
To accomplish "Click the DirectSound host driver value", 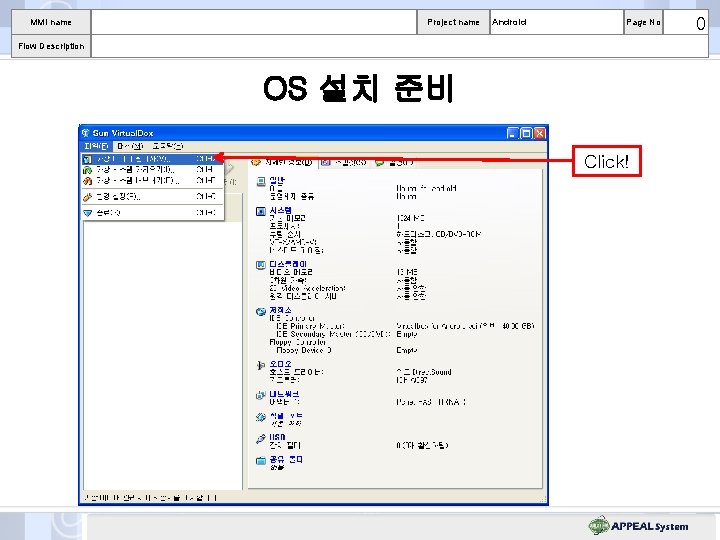I will [x=424, y=372].
